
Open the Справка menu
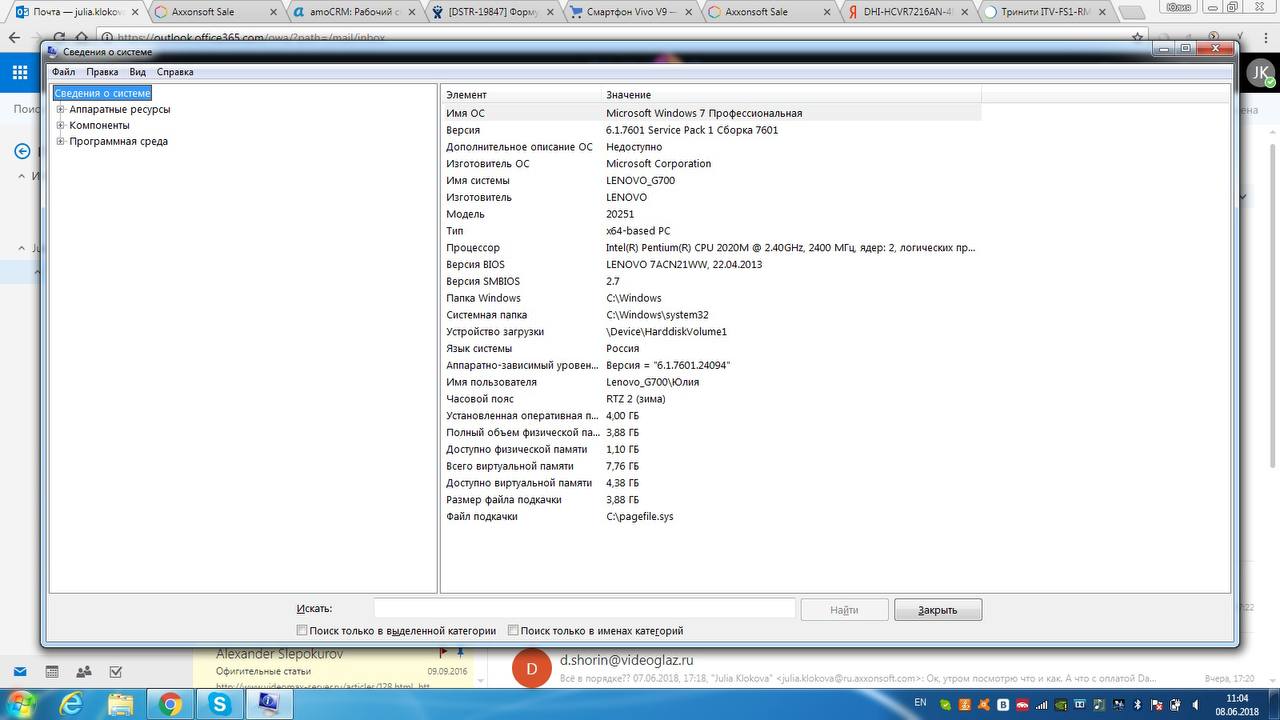tap(175, 72)
